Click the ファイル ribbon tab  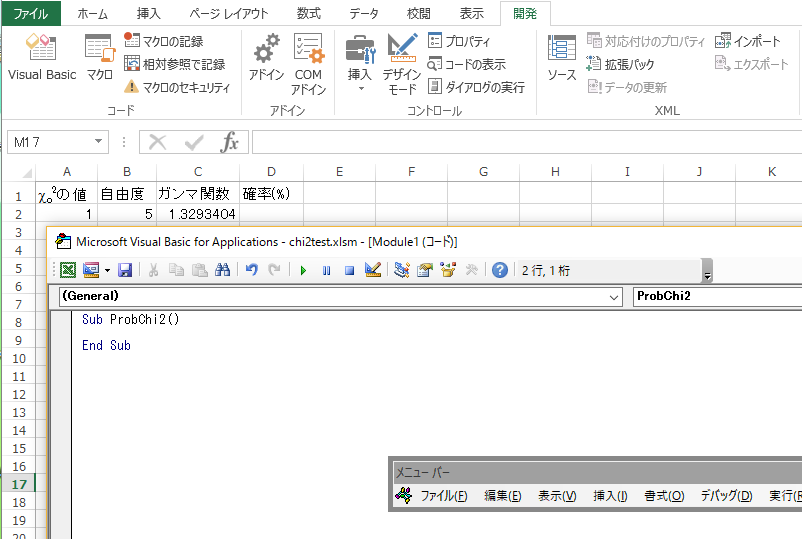tap(31, 13)
